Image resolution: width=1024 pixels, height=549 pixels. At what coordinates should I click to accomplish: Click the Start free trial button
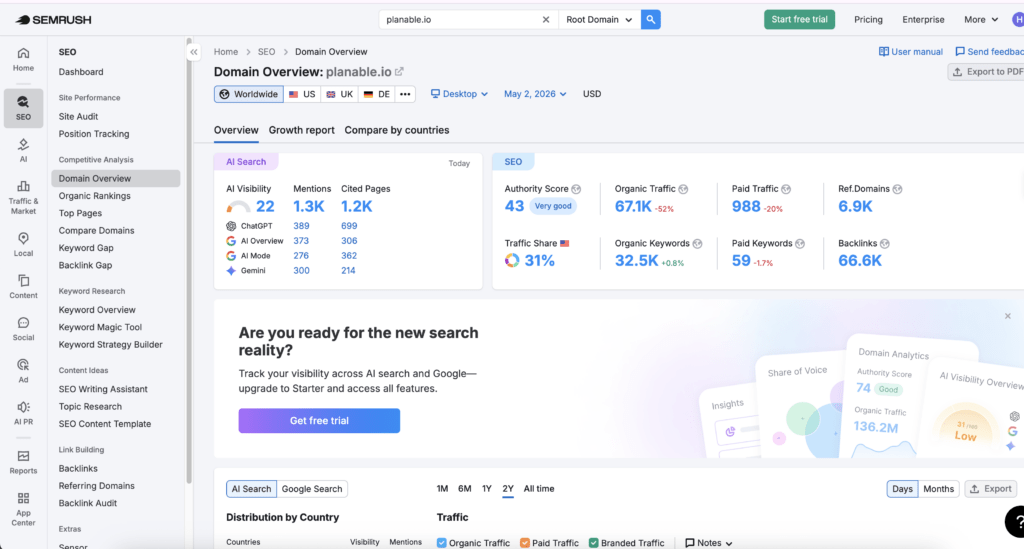pos(799,20)
